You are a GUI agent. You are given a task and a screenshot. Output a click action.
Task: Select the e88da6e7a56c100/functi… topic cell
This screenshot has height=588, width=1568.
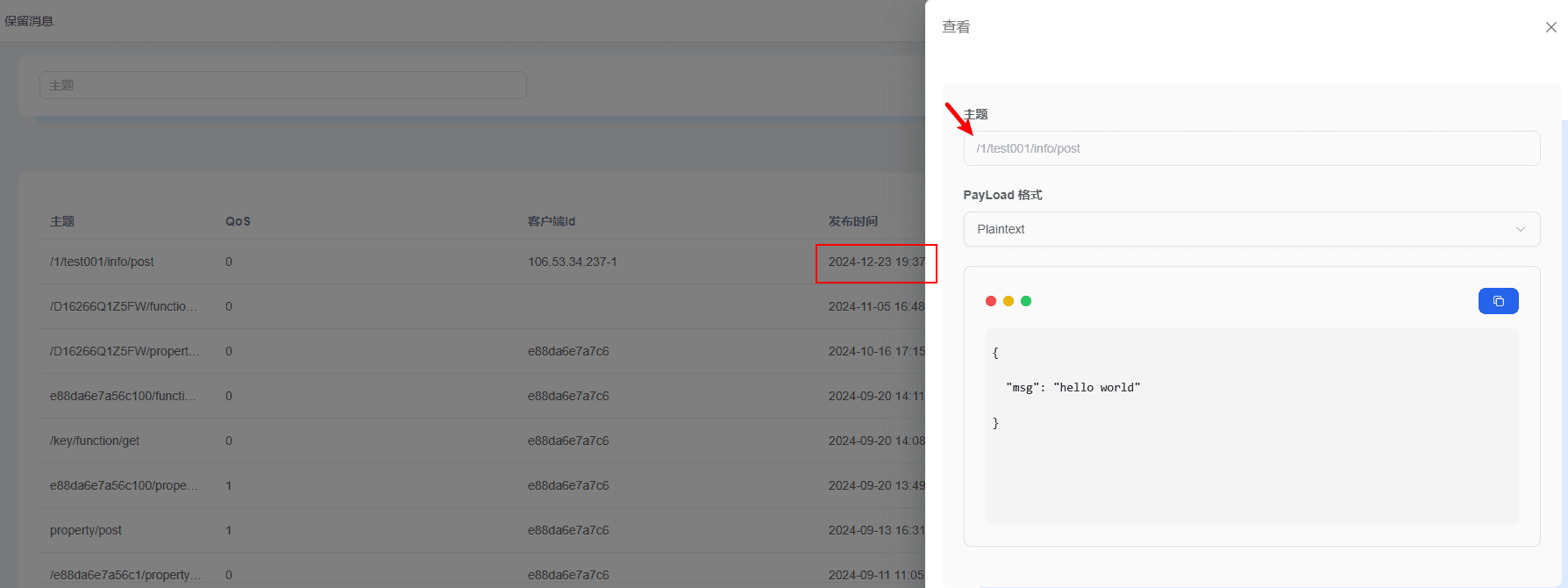[124, 396]
